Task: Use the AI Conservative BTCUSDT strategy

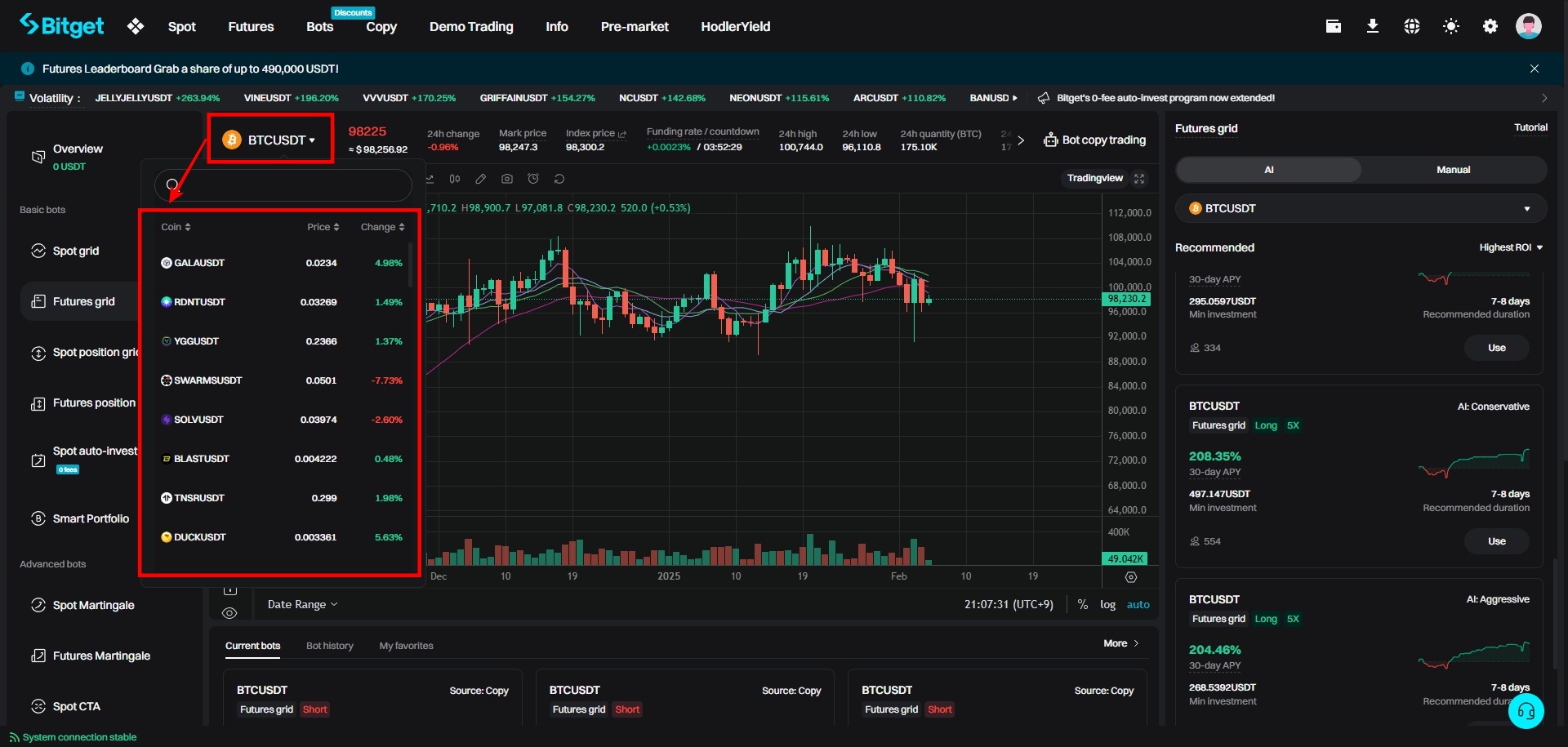Action: pyautogui.click(x=1497, y=541)
